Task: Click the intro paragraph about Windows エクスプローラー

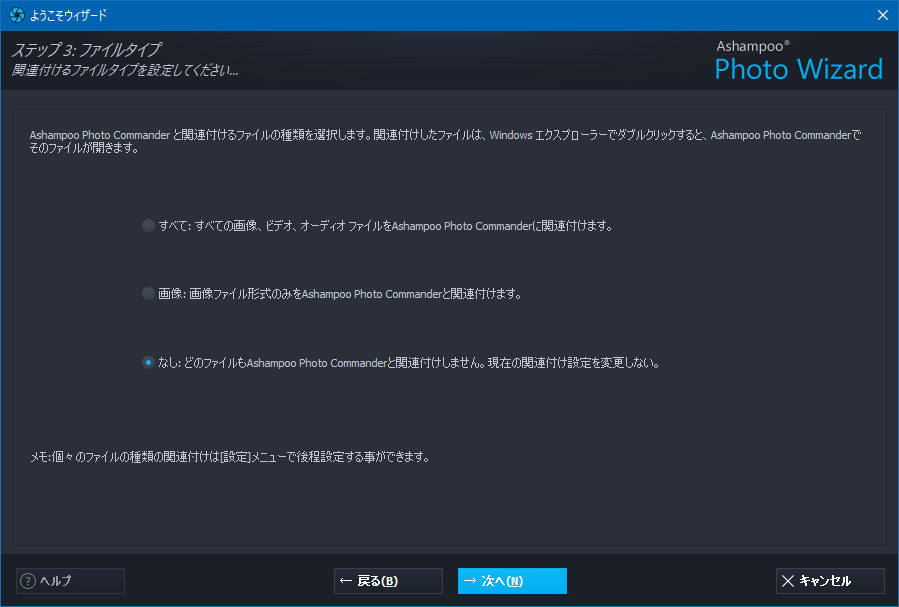Action: click(x=445, y=142)
